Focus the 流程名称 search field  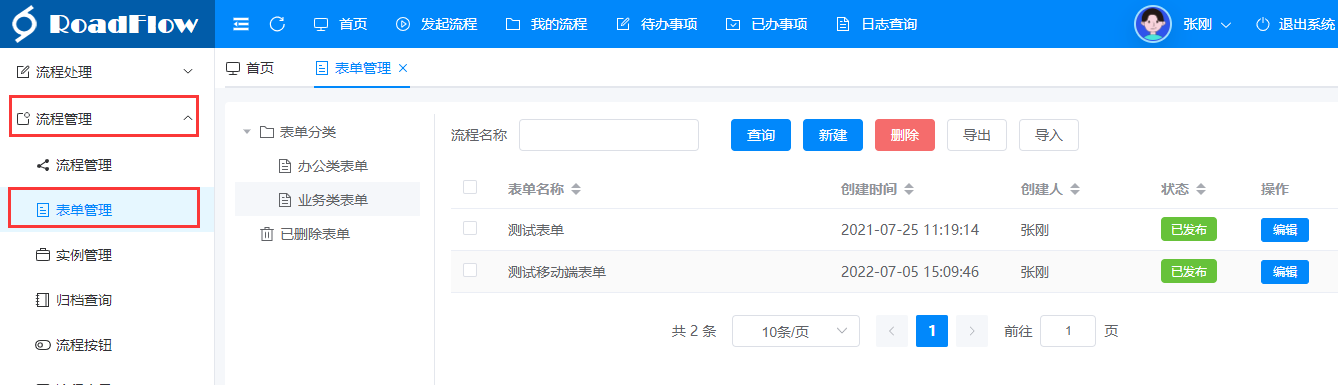coord(609,135)
